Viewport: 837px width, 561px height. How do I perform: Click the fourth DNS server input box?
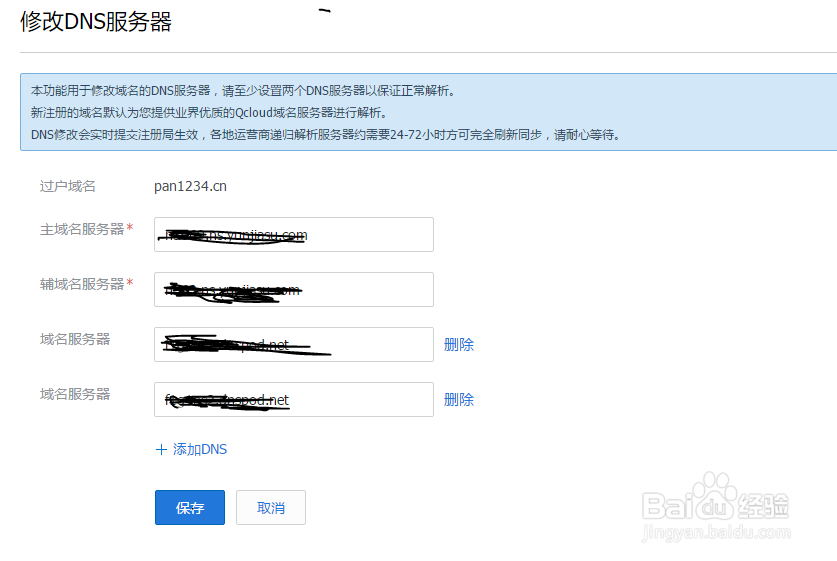tap(294, 400)
